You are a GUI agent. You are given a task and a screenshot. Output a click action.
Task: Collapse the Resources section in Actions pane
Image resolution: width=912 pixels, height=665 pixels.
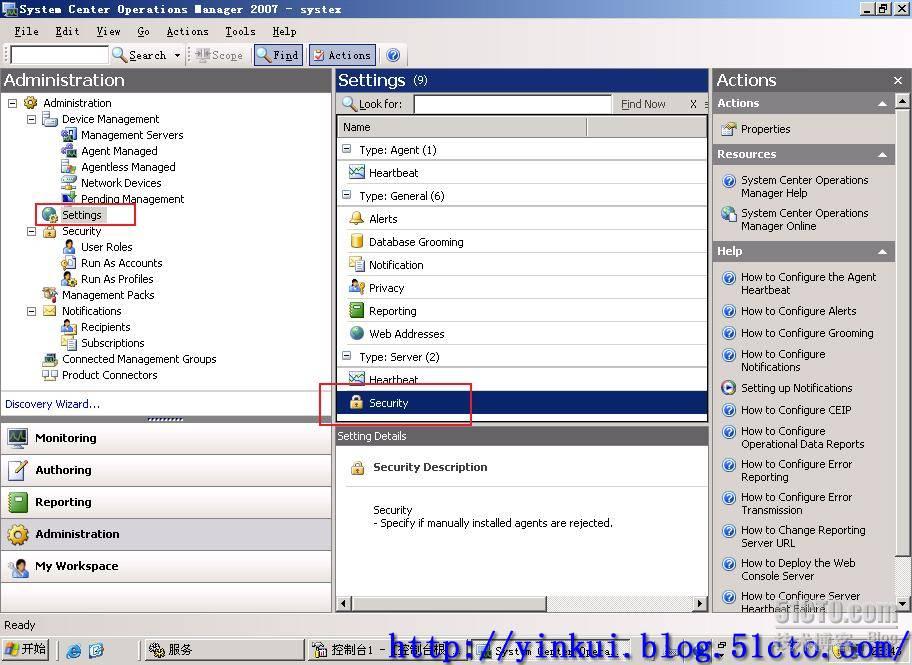point(882,155)
